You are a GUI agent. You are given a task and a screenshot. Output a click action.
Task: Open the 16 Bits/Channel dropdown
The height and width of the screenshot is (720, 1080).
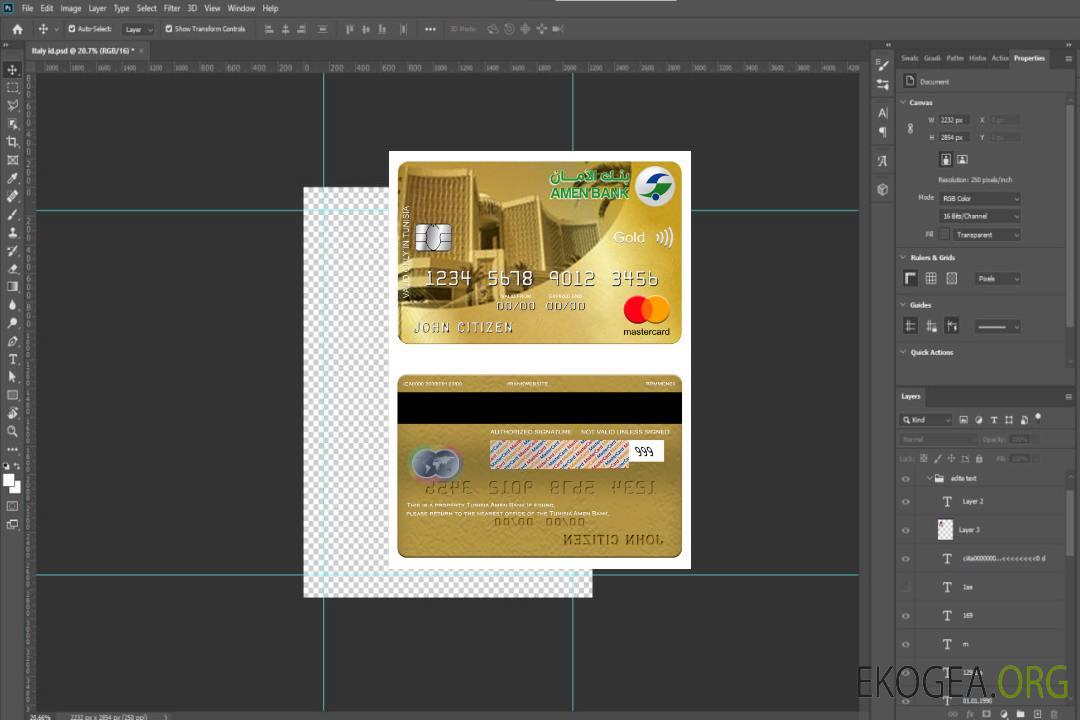pyautogui.click(x=980, y=216)
